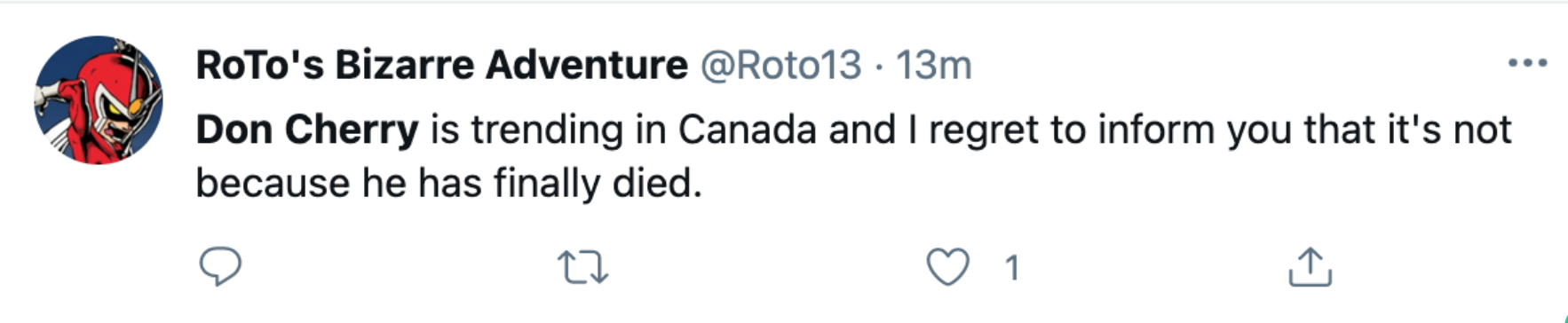Select the word 'Adventure' in display name
This screenshot has width=1568, height=323.
587,65
